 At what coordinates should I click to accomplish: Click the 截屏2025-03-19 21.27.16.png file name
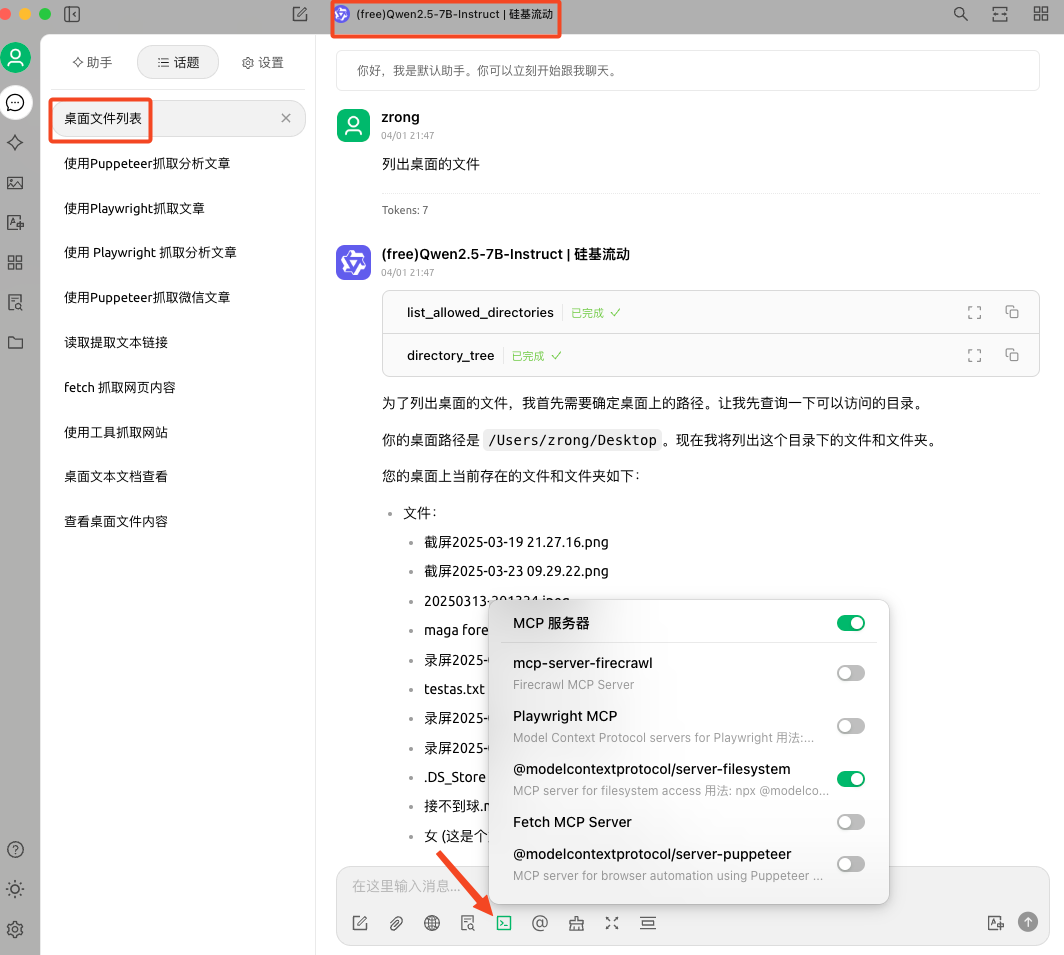(516, 542)
